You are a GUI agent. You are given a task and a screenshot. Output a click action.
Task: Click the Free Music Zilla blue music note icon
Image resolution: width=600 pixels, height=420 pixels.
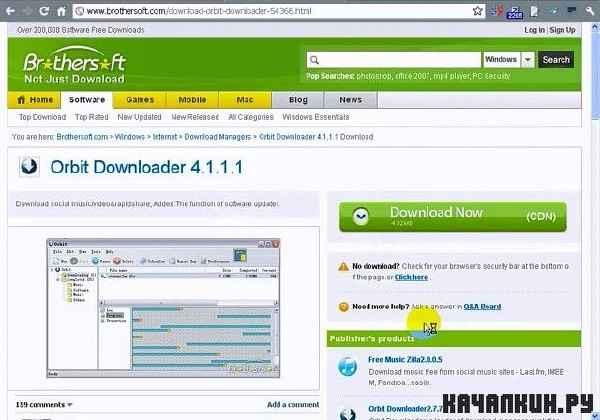pyautogui.click(x=348, y=366)
